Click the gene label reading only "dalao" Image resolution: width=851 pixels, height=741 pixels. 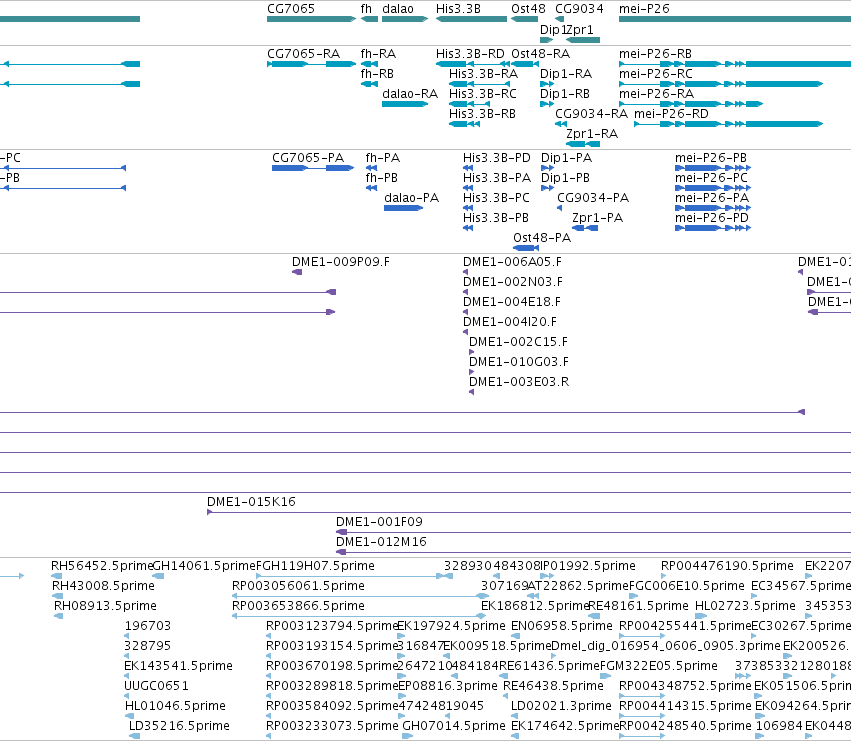[398, 9]
